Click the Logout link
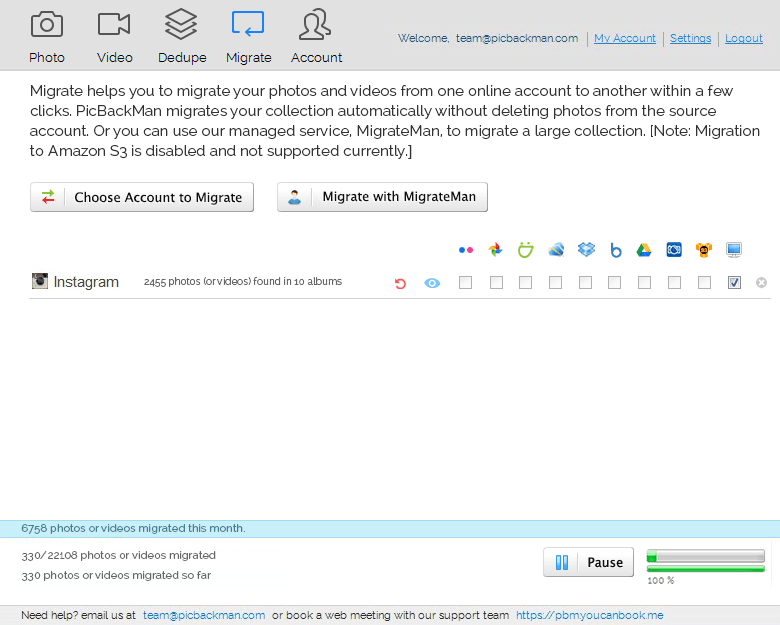This screenshot has width=780, height=625. tap(744, 38)
